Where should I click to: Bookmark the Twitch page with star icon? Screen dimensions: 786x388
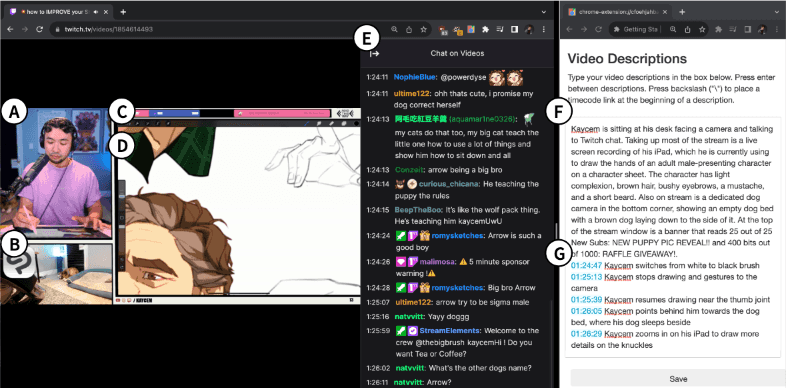coord(424,30)
